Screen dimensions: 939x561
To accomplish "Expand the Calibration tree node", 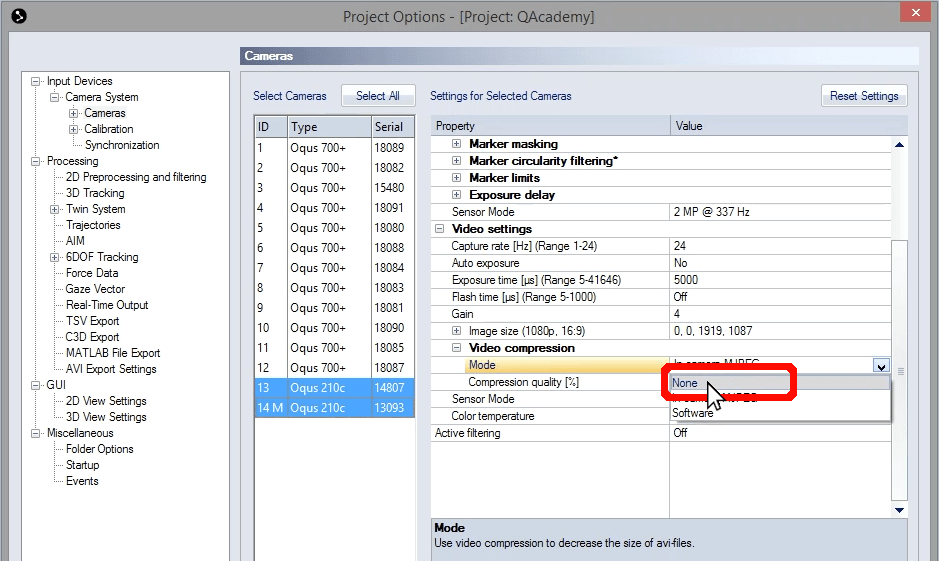I will pos(73,129).
